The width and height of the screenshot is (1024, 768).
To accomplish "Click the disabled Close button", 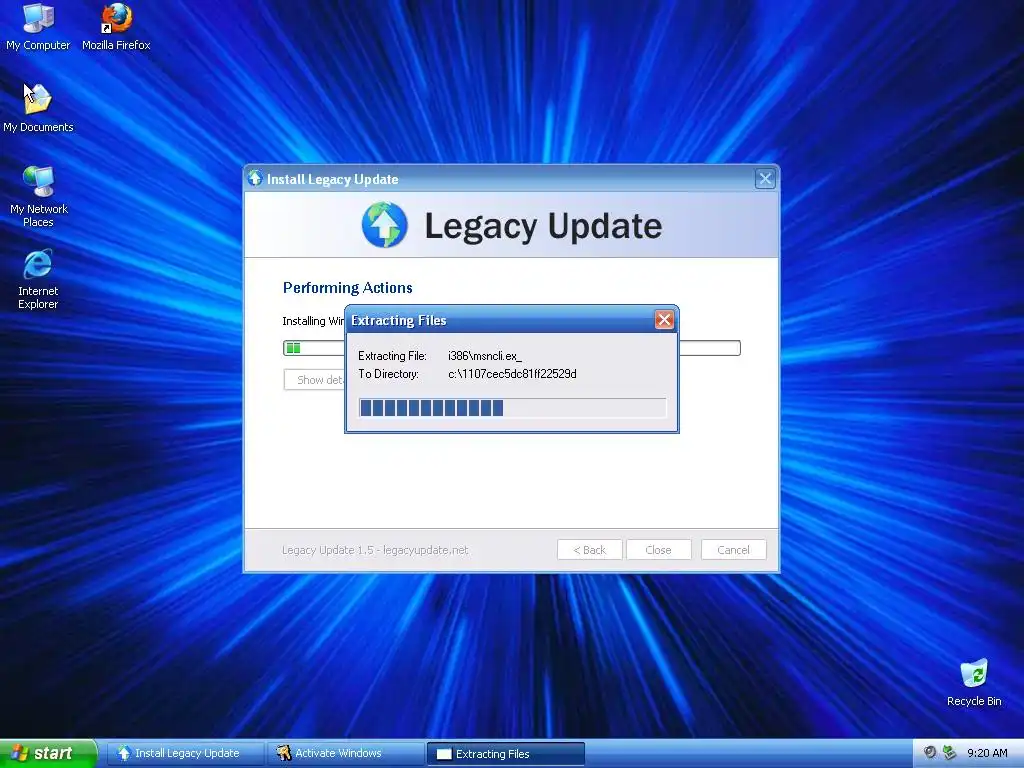I will 658,550.
